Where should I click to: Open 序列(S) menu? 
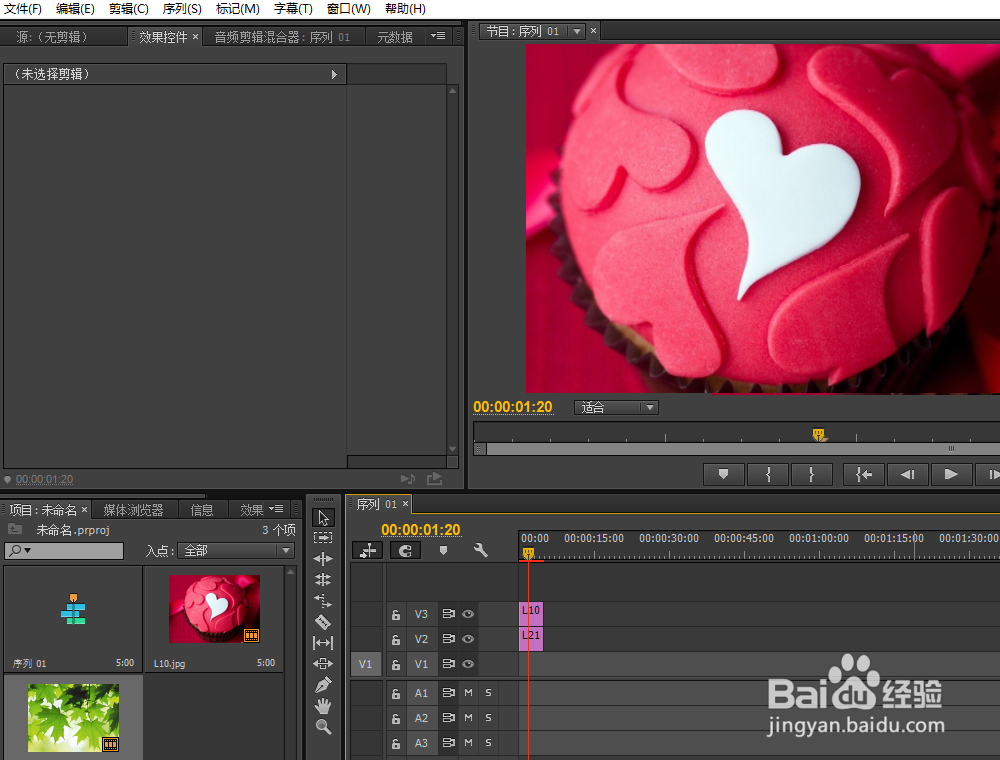[182, 9]
